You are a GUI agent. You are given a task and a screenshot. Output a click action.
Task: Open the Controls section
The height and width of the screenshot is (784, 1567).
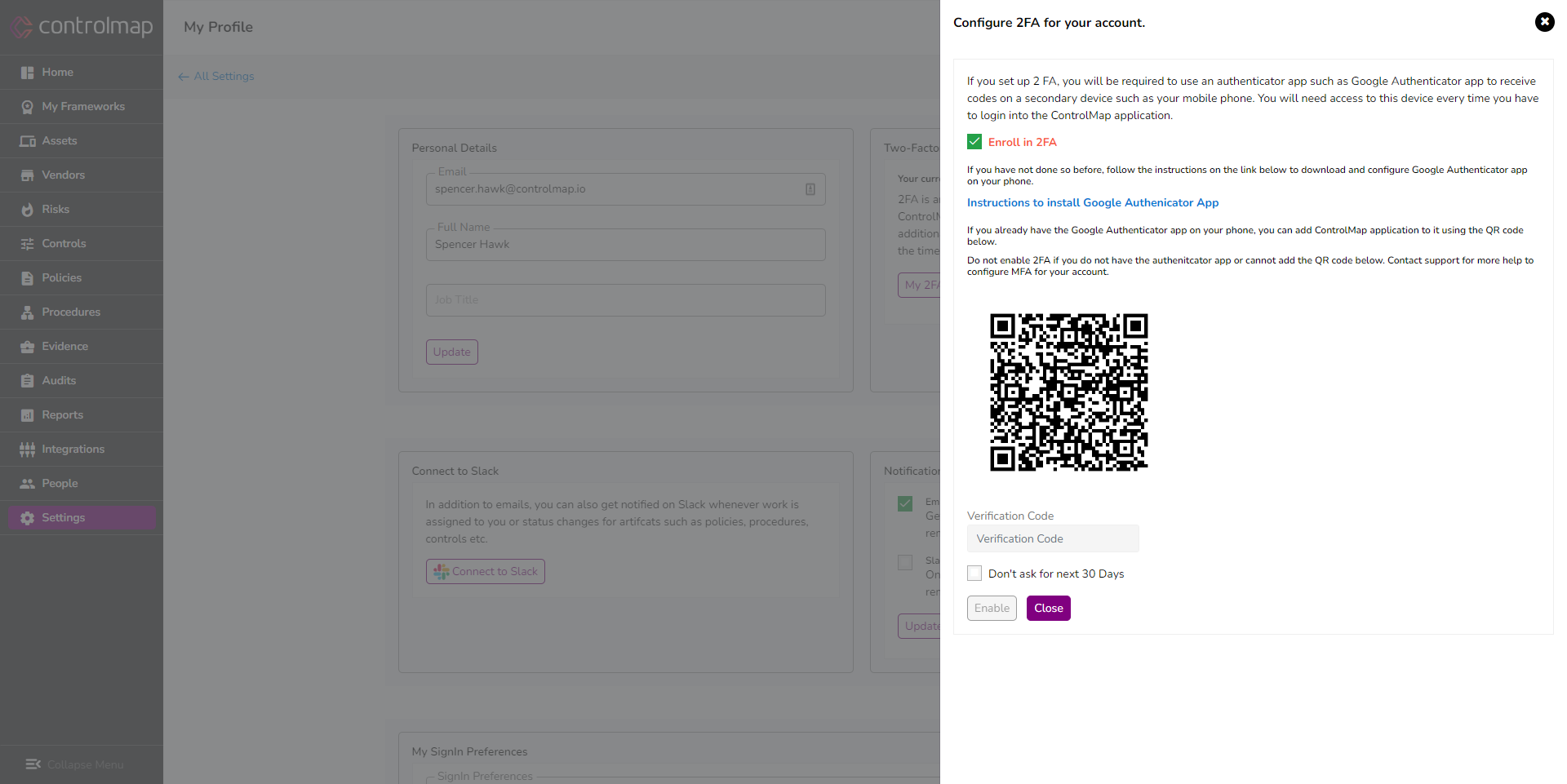(82, 244)
